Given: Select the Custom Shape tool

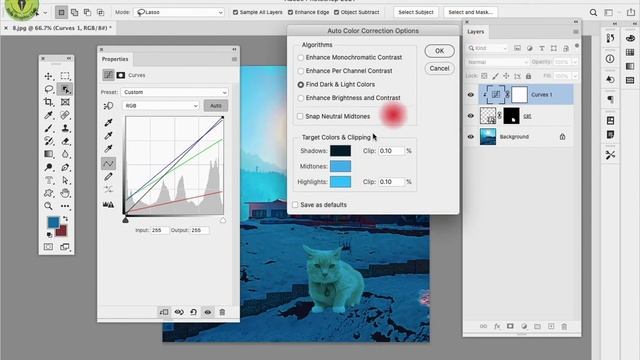Looking at the screenshot, I should [x=49, y=193].
